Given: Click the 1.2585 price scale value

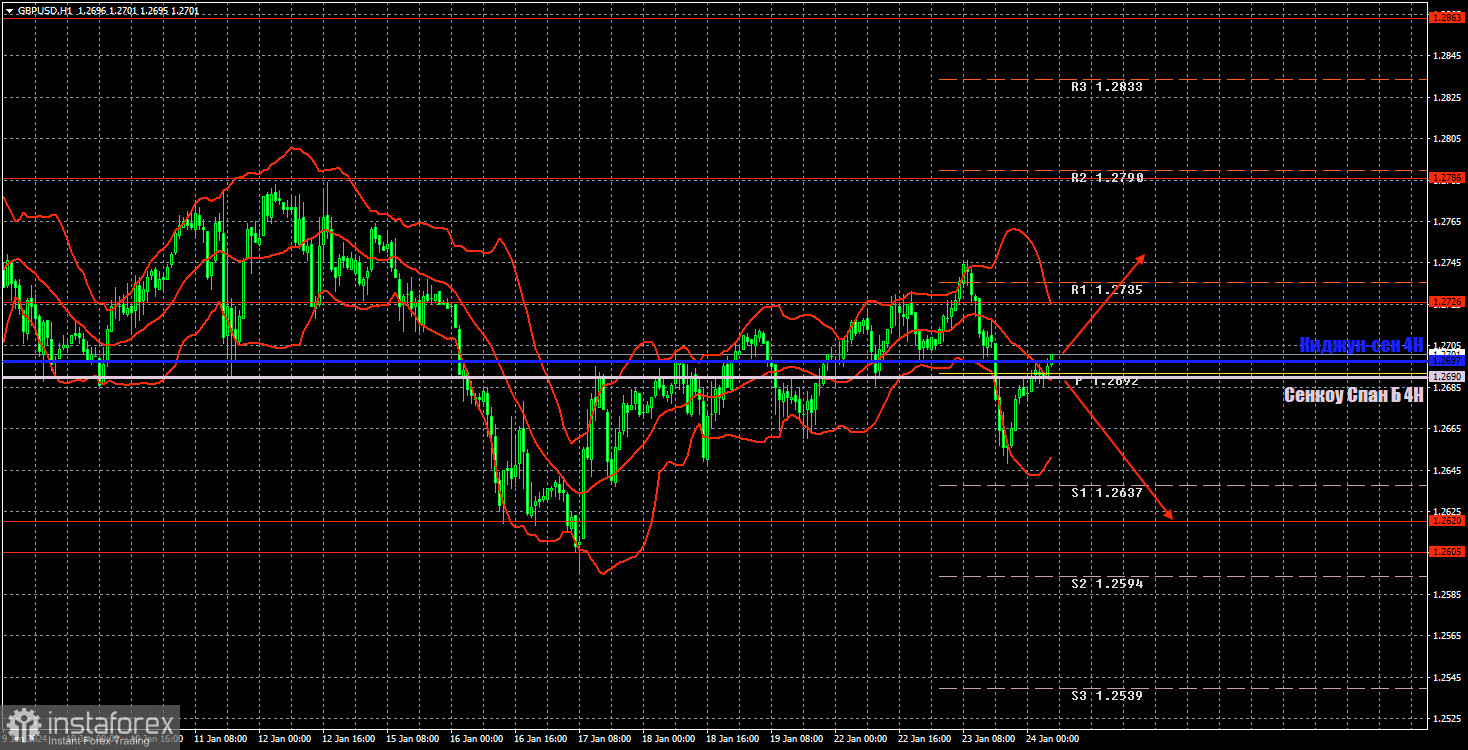Looking at the screenshot, I should [1447, 594].
